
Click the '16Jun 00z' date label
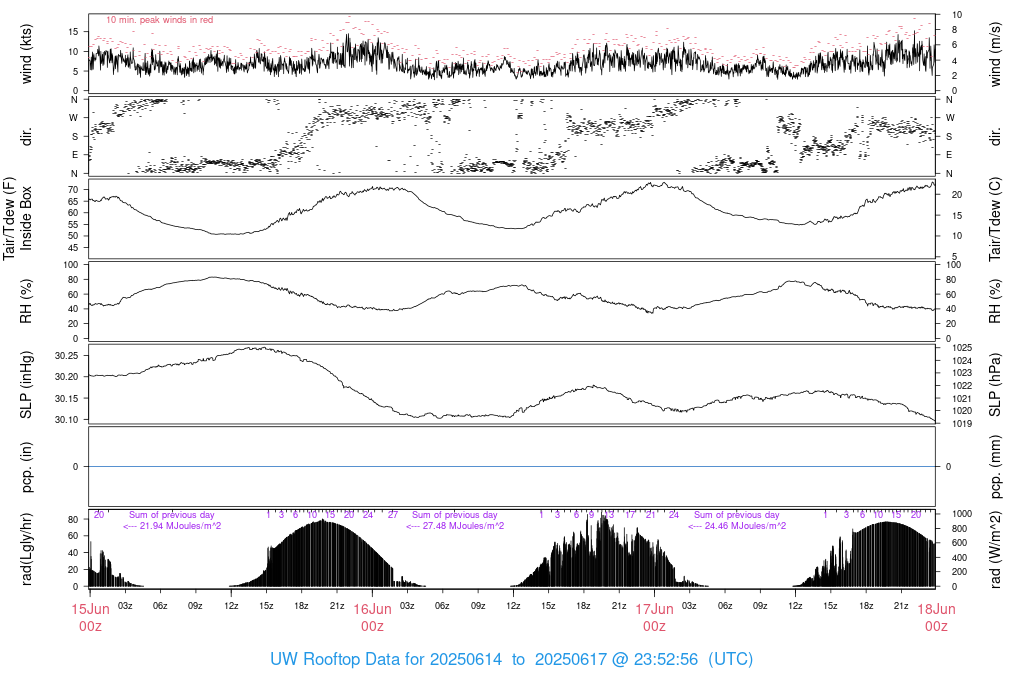pyautogui.click(x=372, y=618)
